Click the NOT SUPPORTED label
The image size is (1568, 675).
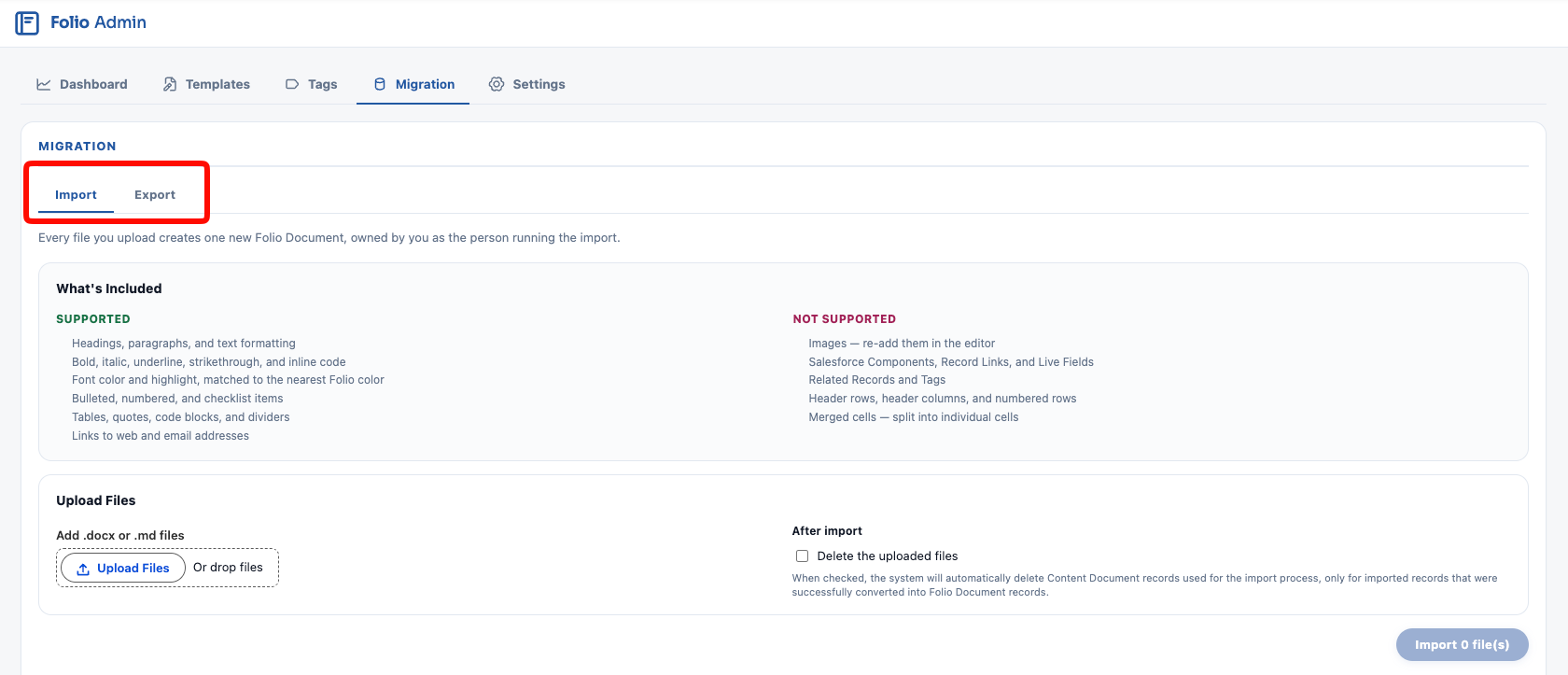coord(845,319)
